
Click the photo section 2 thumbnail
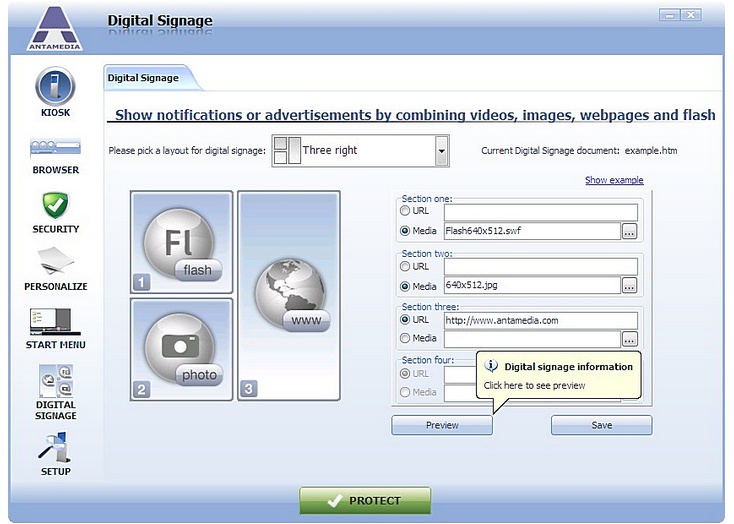click(181, 349)
